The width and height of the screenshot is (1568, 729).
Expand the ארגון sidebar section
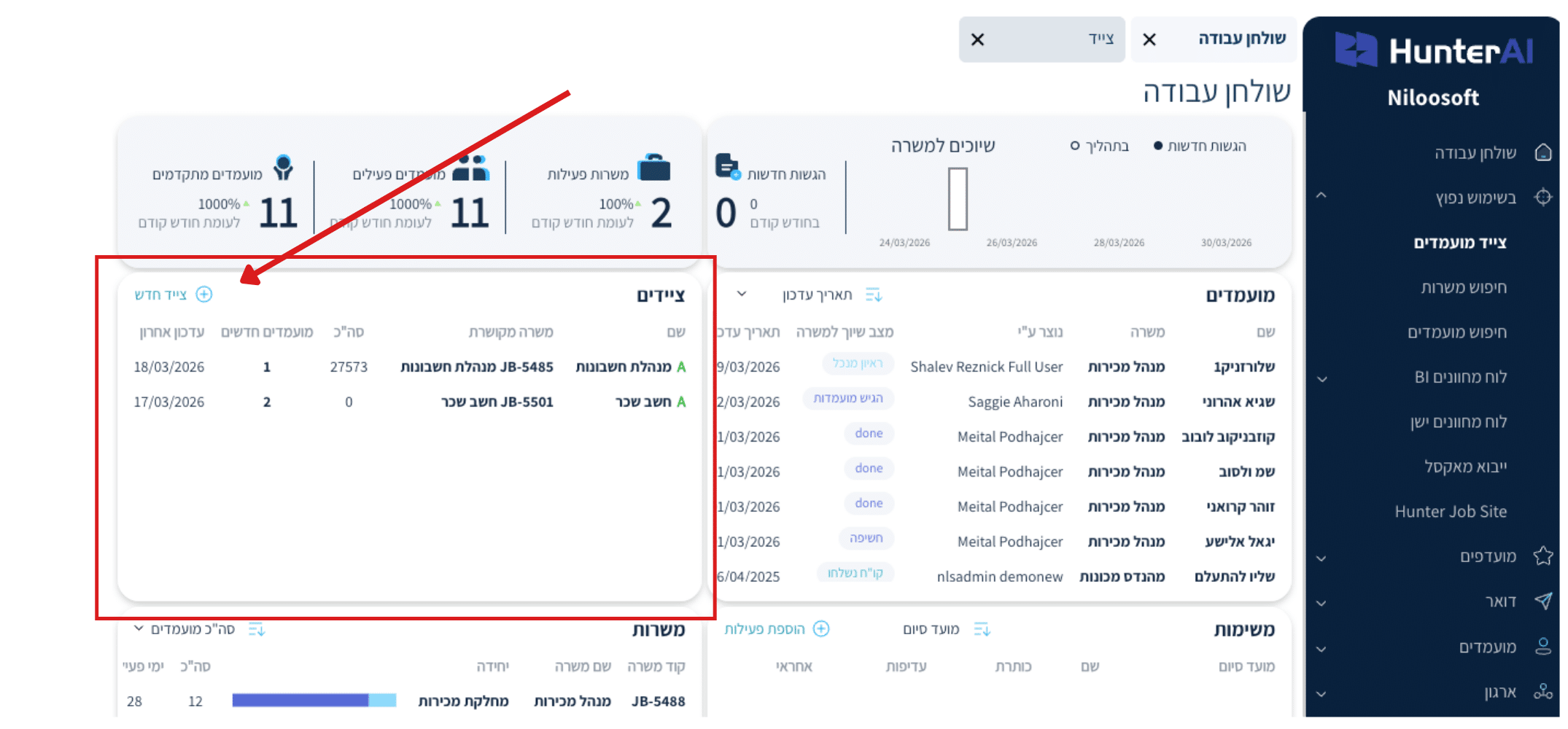point(1321,694)
